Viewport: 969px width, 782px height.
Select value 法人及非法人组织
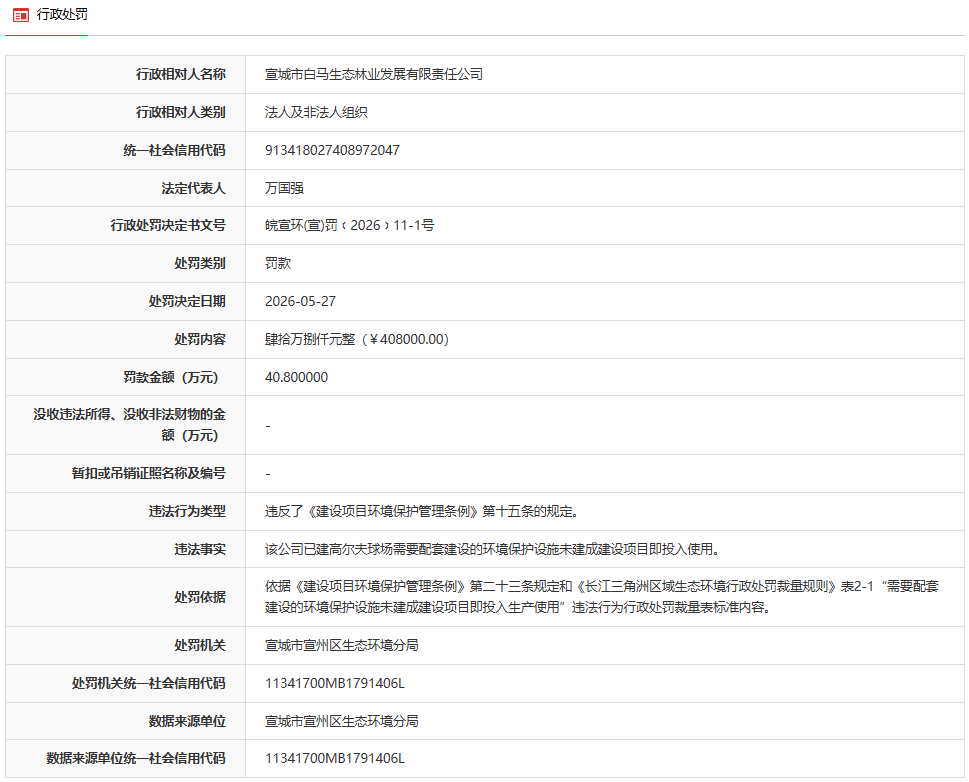point(316,113)
